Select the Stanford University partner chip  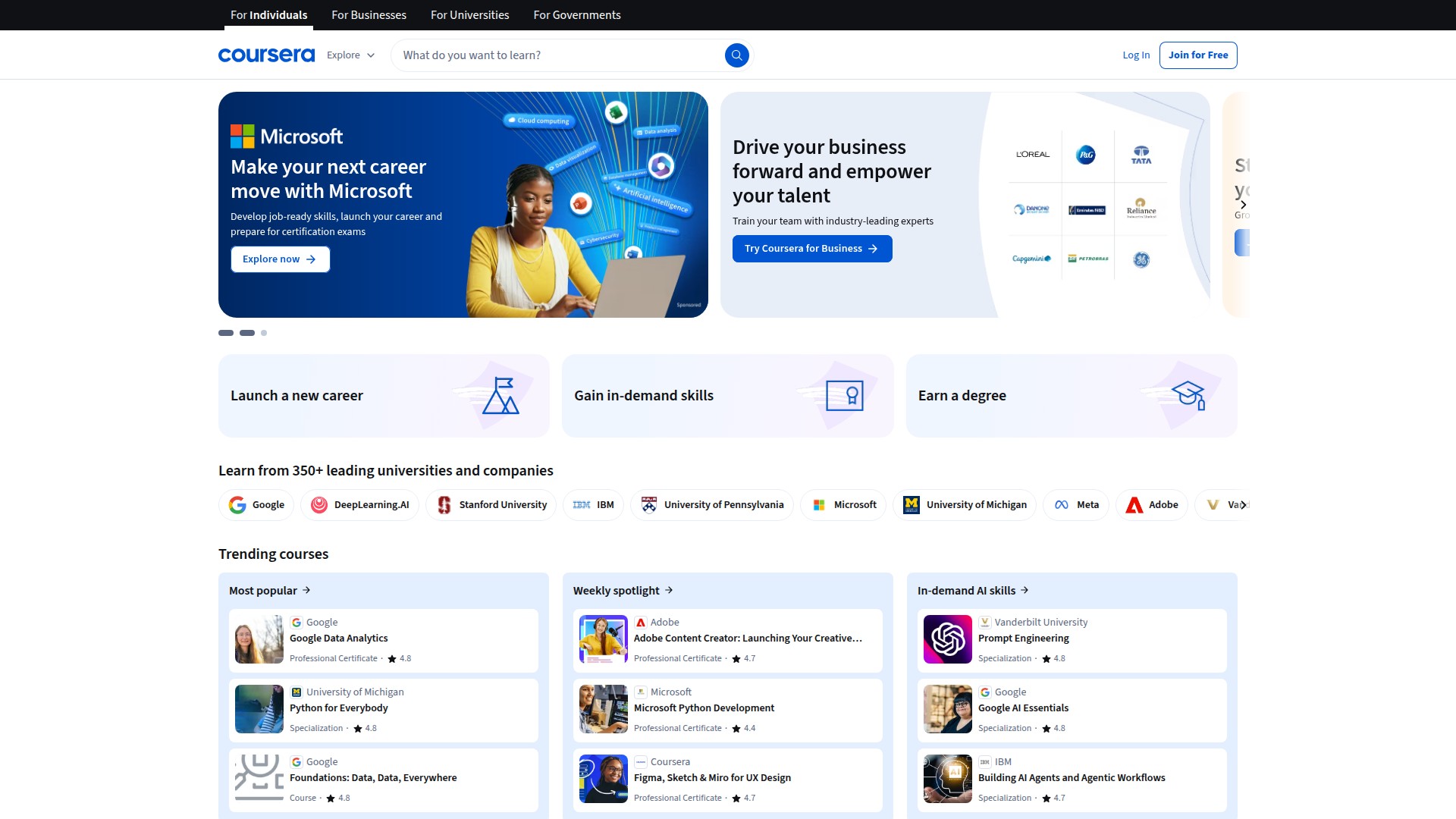tap(491, 505)
